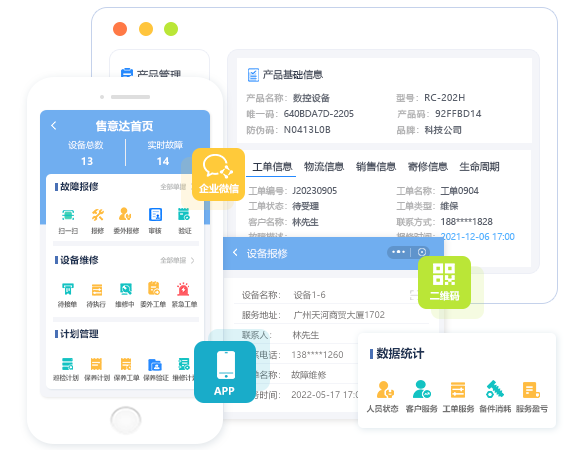This screenshot has height=450, width=585.
Task: Click the phone value 138****1260
Action: click(317, 354)
